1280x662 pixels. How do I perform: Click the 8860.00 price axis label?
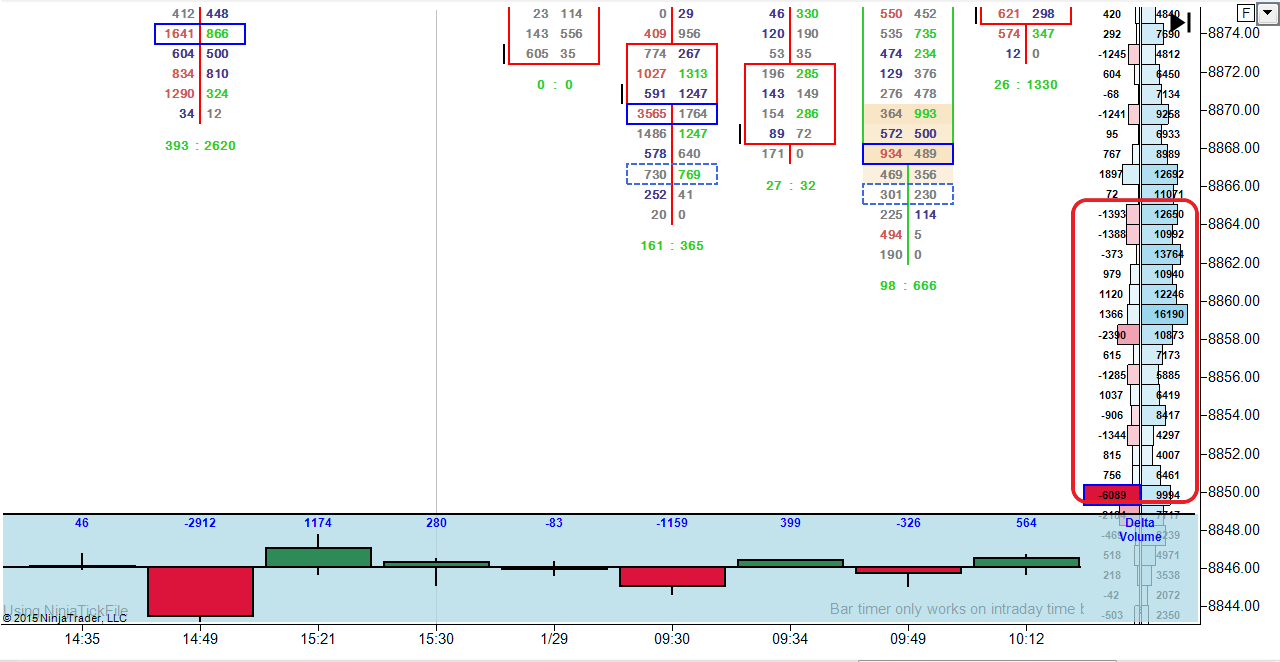[x=1234, y=300]
